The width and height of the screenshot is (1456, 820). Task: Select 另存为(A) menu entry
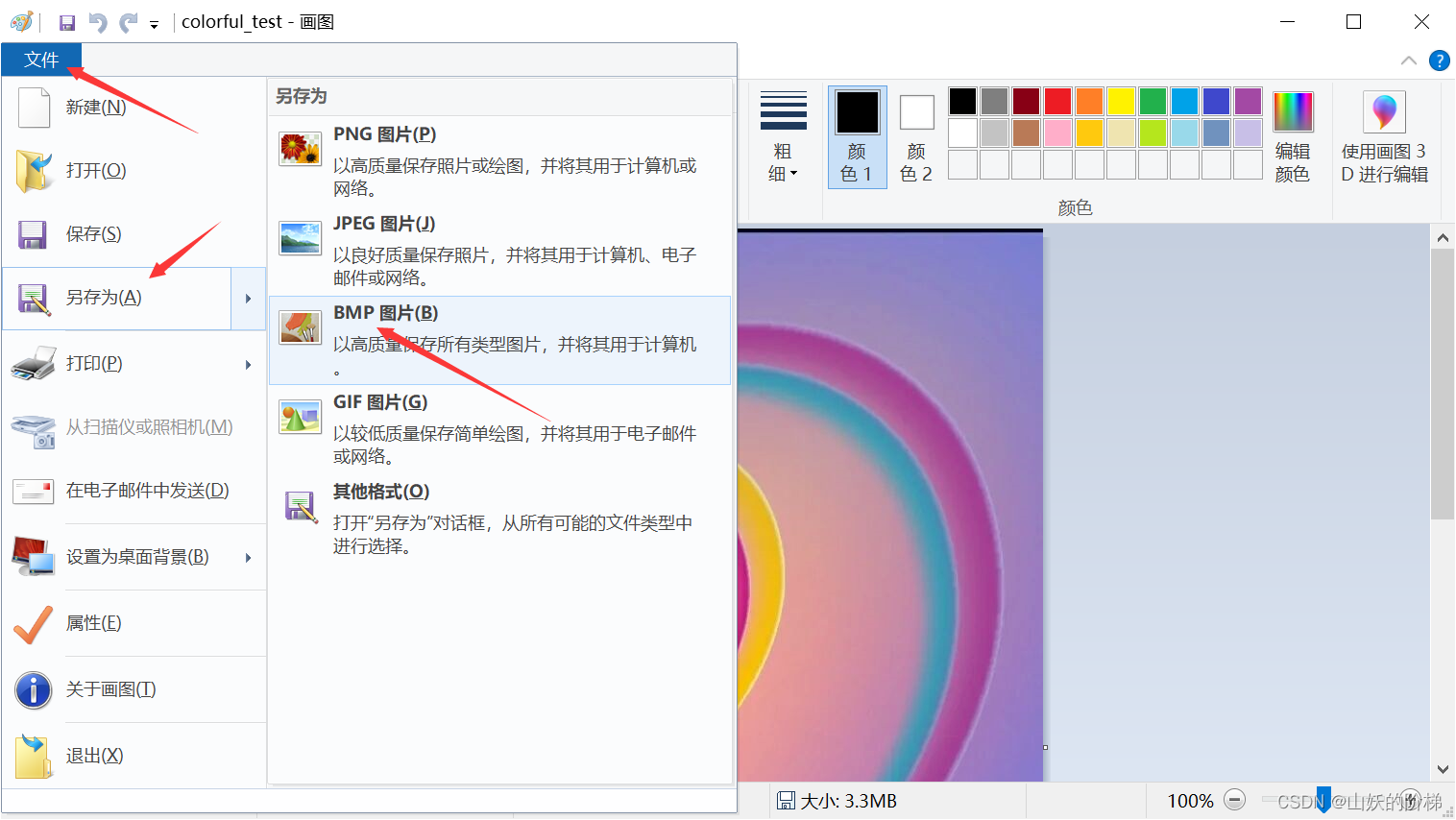[117, 298]
